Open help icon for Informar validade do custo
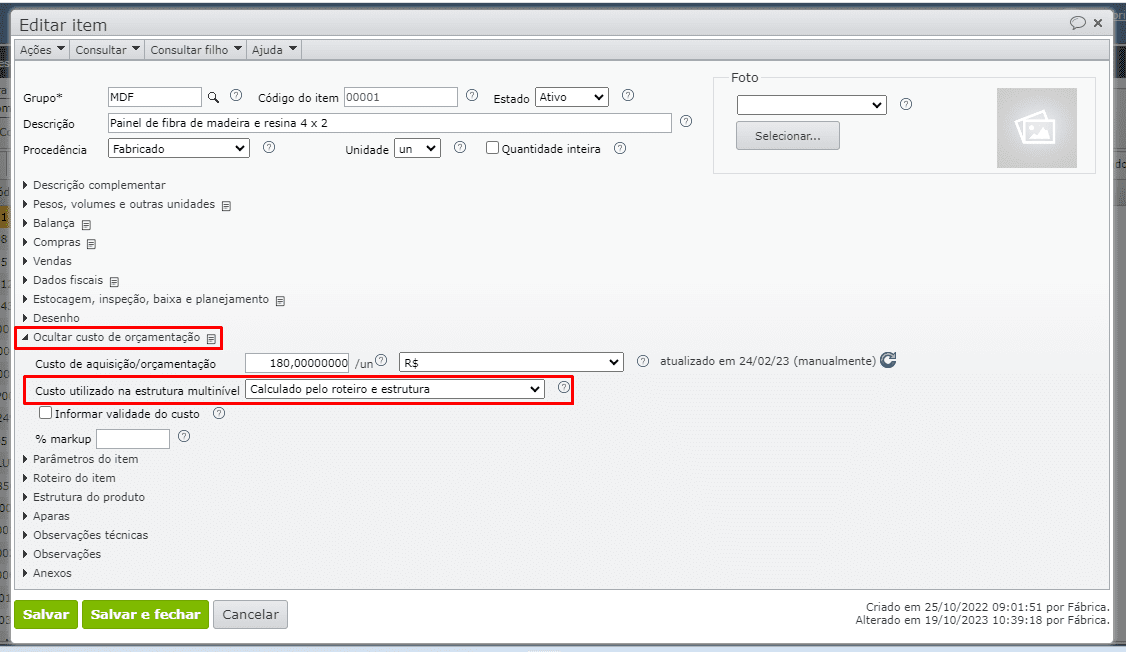The width and height of the screenshot is (1126, 652). pos(219,413)
